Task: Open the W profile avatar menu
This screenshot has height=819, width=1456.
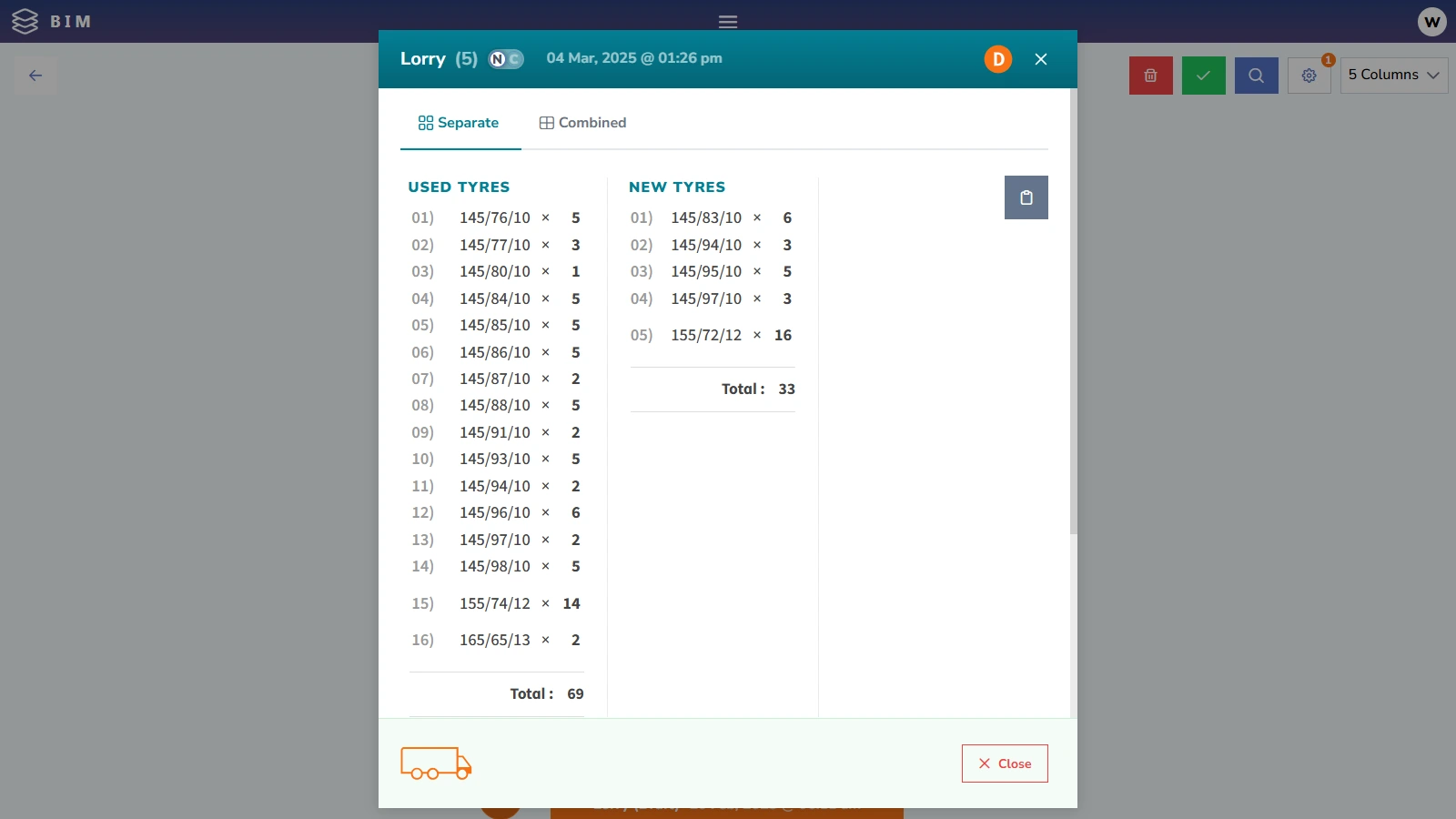Action: tap(1431, 22)
